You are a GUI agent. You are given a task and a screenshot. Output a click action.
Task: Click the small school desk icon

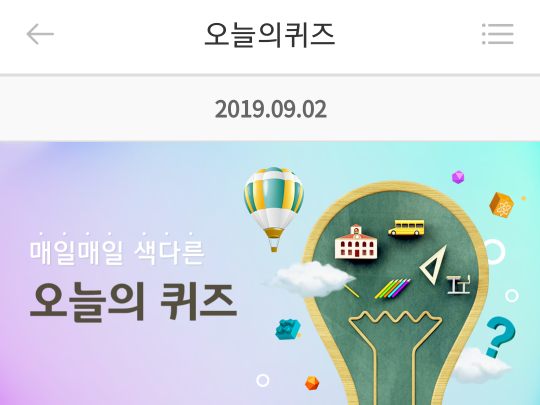pyautogui.click(x=458, y=284)
